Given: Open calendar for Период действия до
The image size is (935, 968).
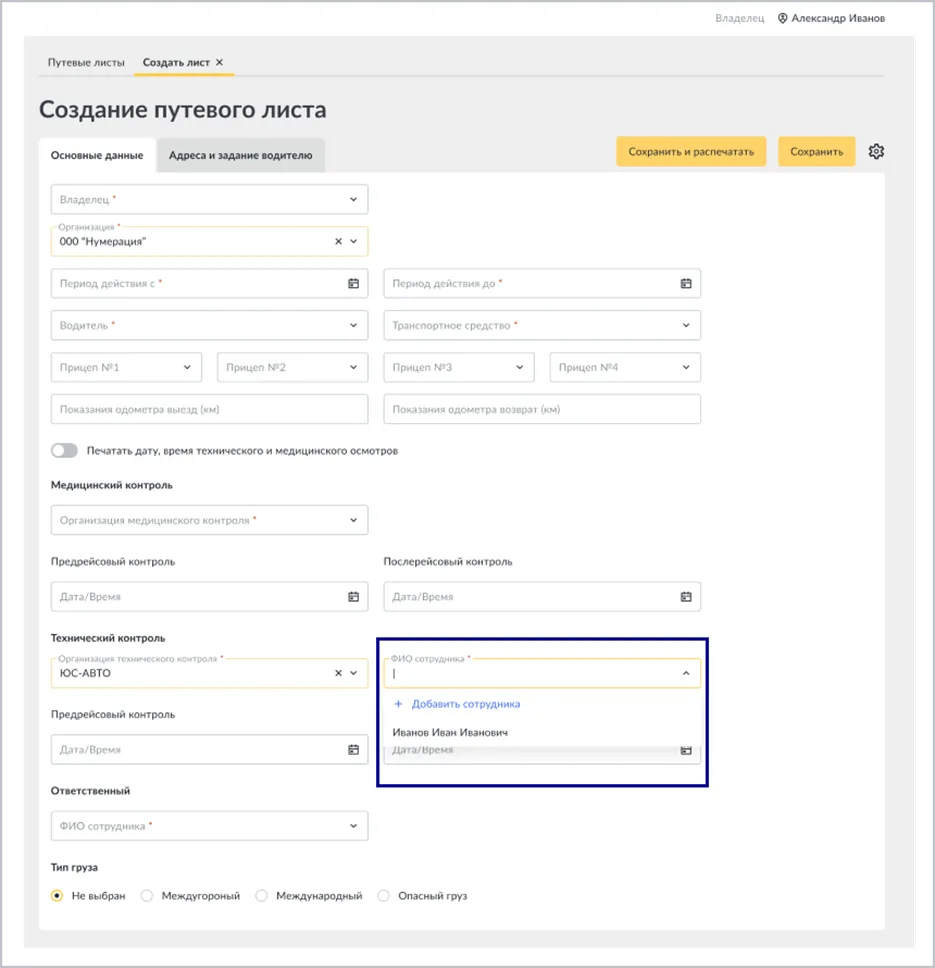Looking at the screenshot, I should tap(686, 283).
